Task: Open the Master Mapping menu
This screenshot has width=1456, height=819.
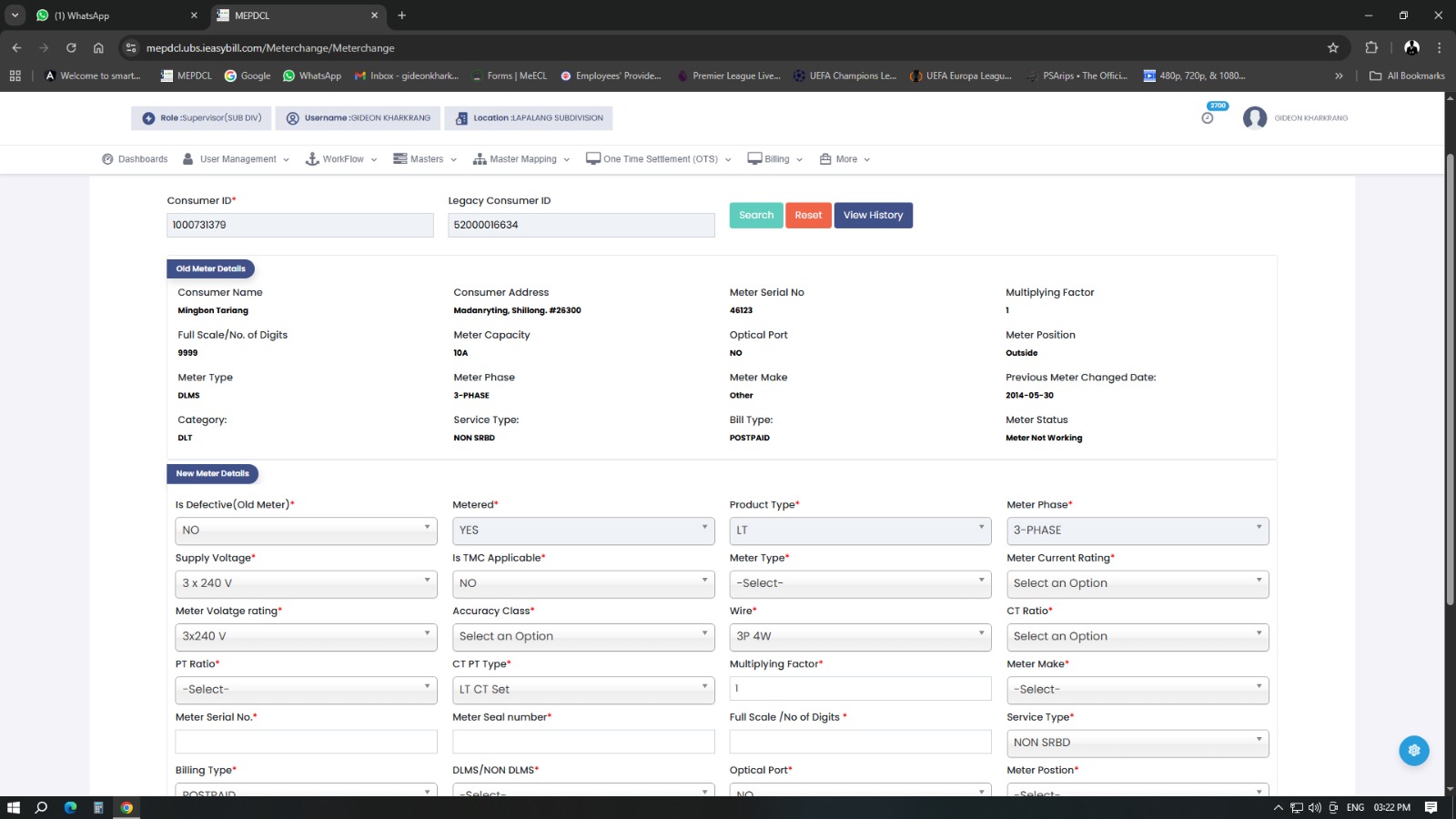Action: 521,159
